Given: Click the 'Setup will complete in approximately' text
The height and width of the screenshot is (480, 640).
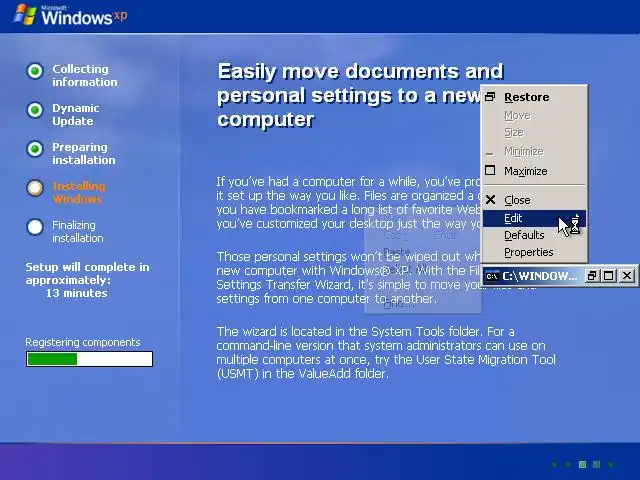Looking at the screenshot, I should (x=87, y=273).
